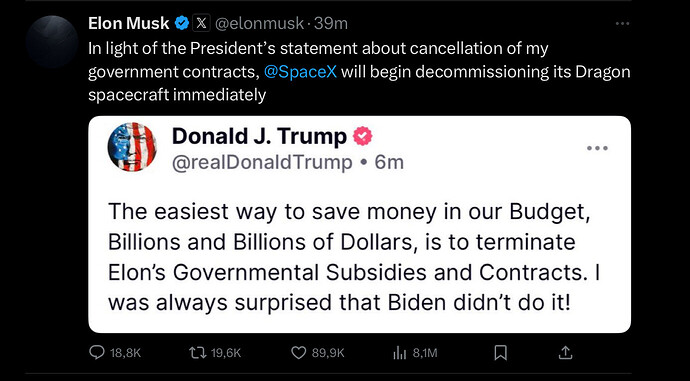Open the @SpaceX mention link

301,71
